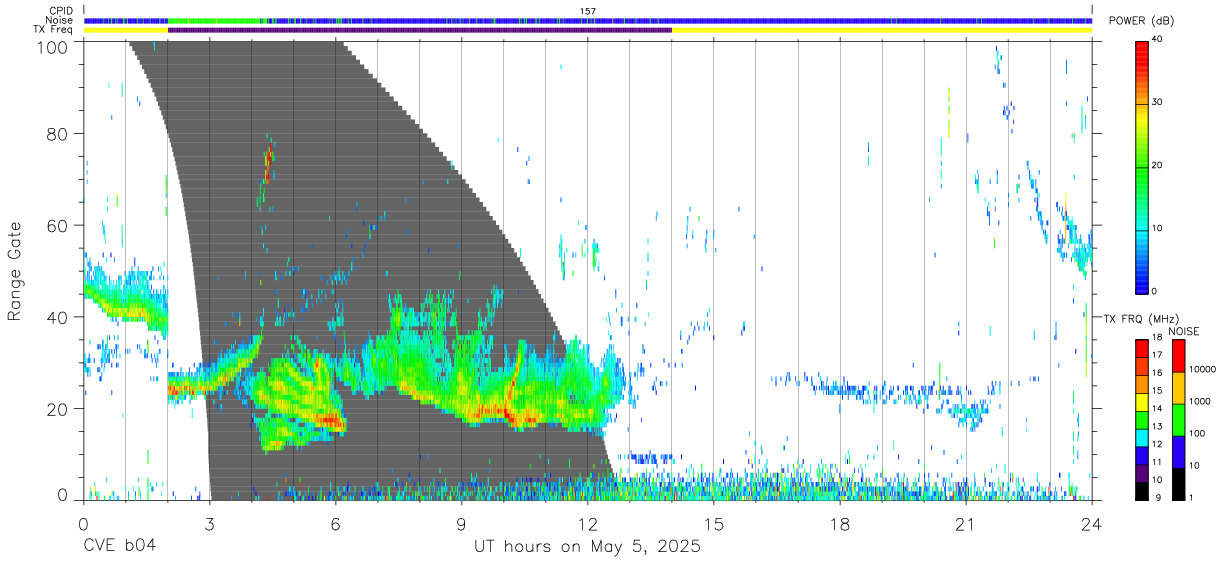The width and height of the screenshot is (1228, 567).
Task: Click the 100 label on the Range Gate axis
Action: tap(54, 46)
